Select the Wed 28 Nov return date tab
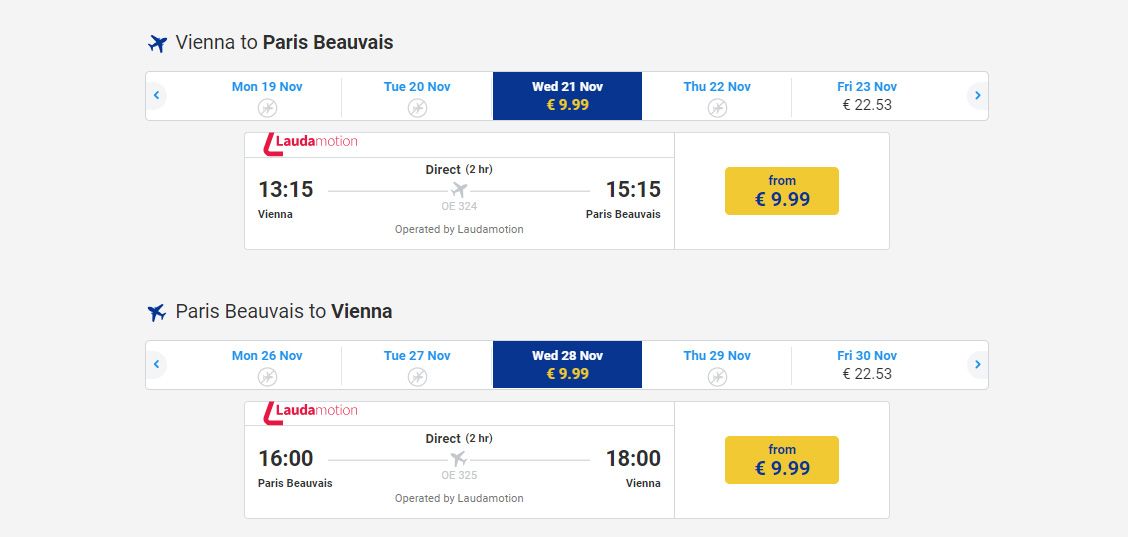The height and width of the screenshot is (537, 1128). point(567,365)
